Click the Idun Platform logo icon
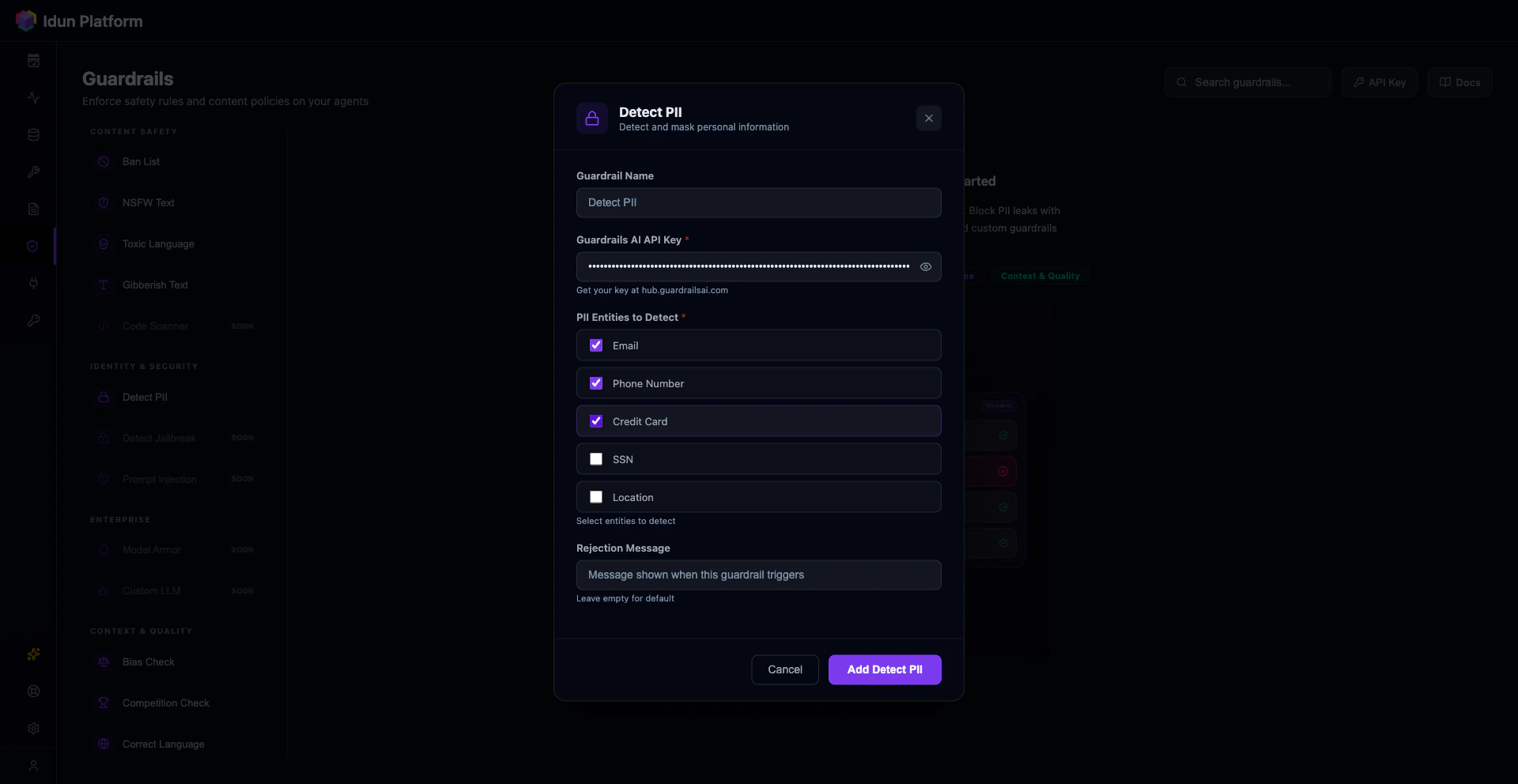Screen dimensions: 1518x784 coord(26,21)
